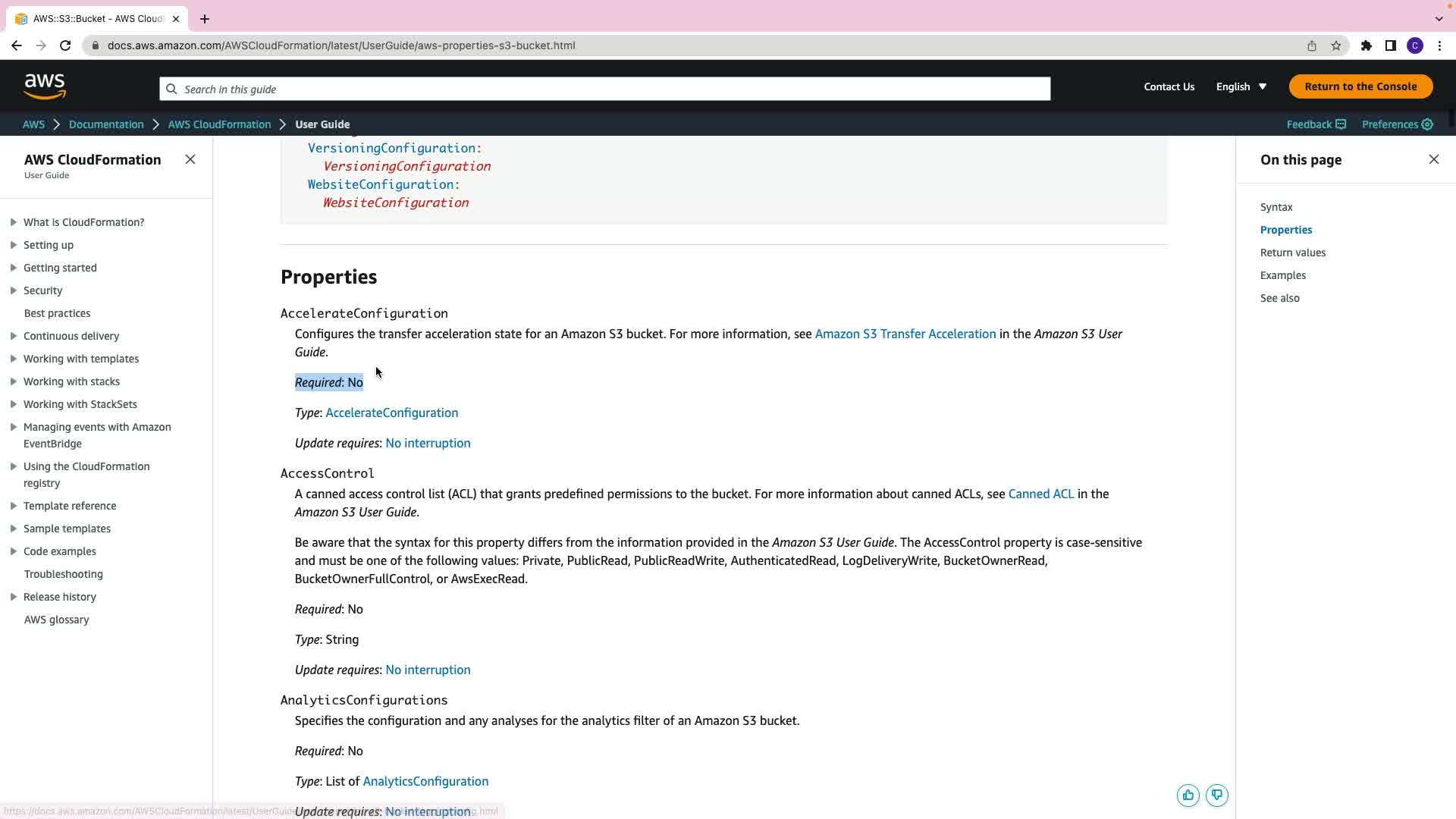This screenshot has height=819, width=1456.
Task: Expand the Security section in the sidebar
Action: [x=13, y=290]
